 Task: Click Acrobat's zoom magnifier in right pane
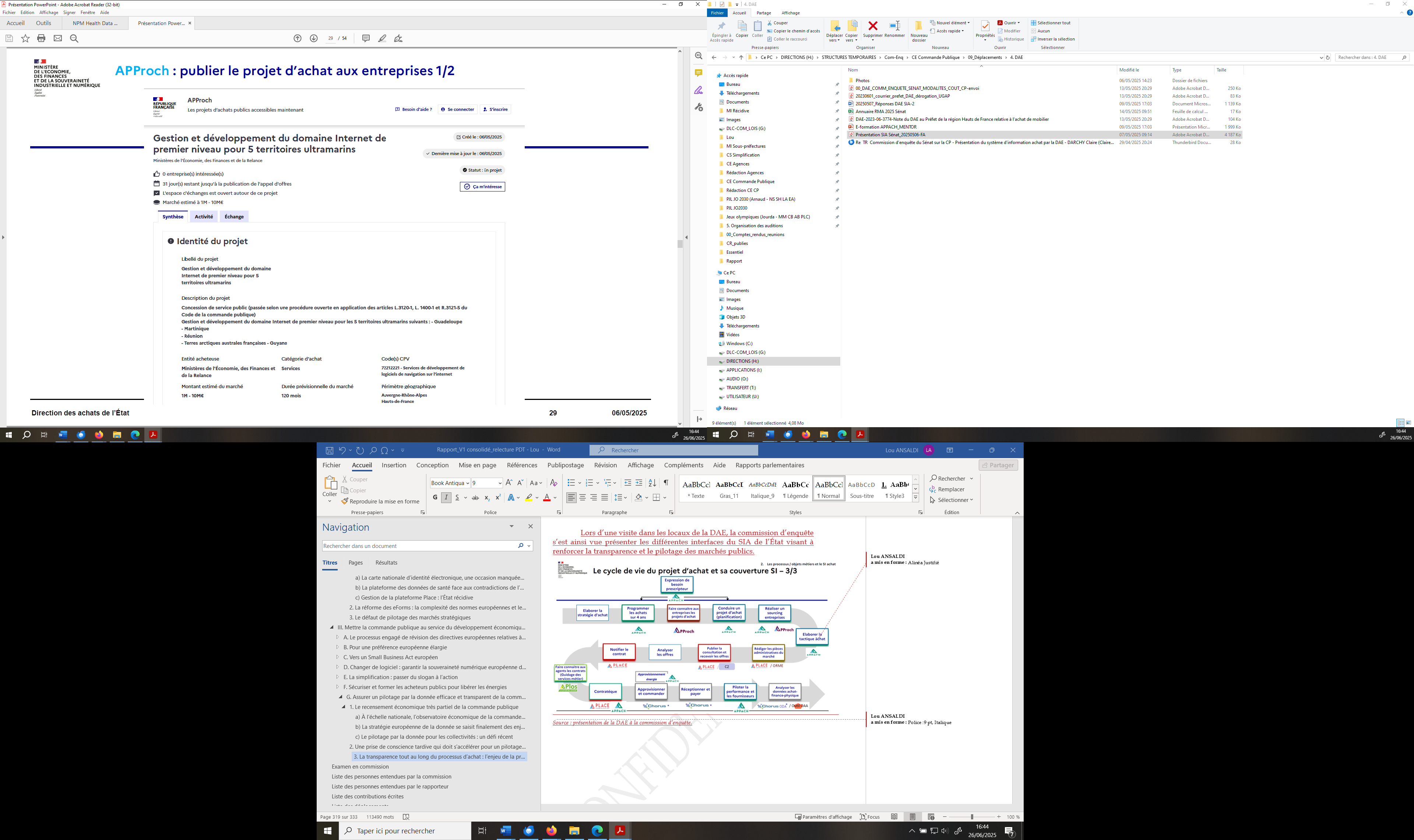point(698,56)
